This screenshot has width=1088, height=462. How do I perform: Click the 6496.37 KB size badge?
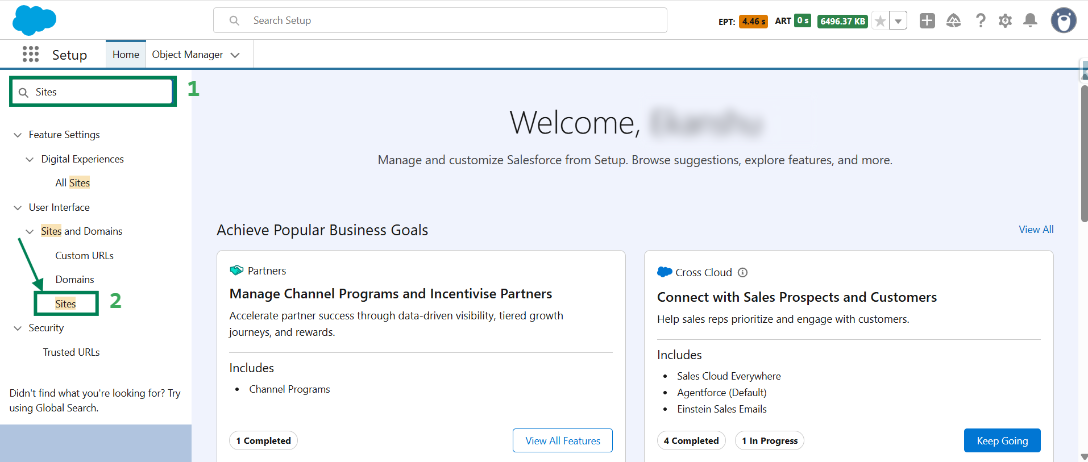842,21
